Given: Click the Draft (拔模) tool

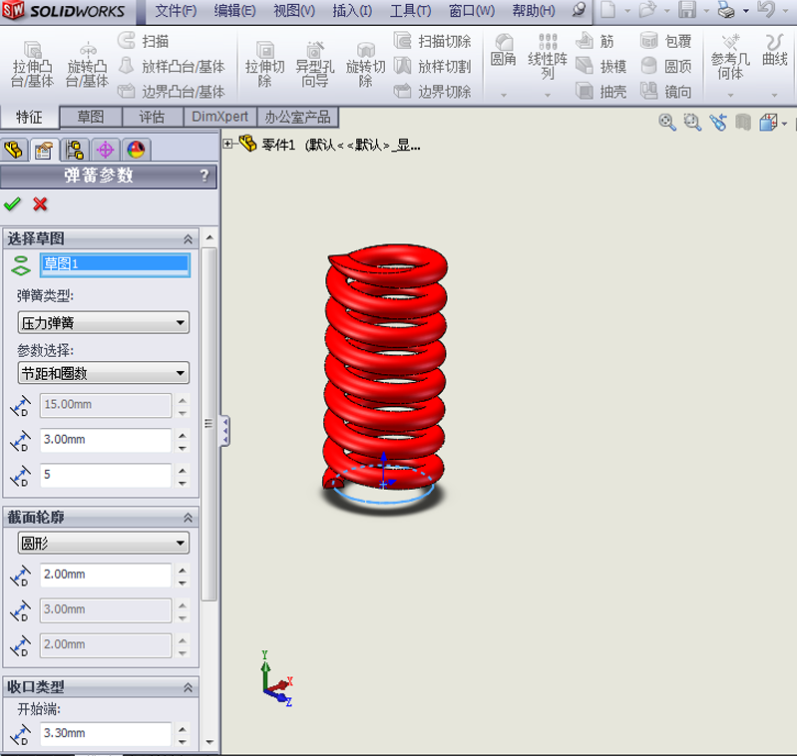Looking at the screenshot, I should pos(601,66).
